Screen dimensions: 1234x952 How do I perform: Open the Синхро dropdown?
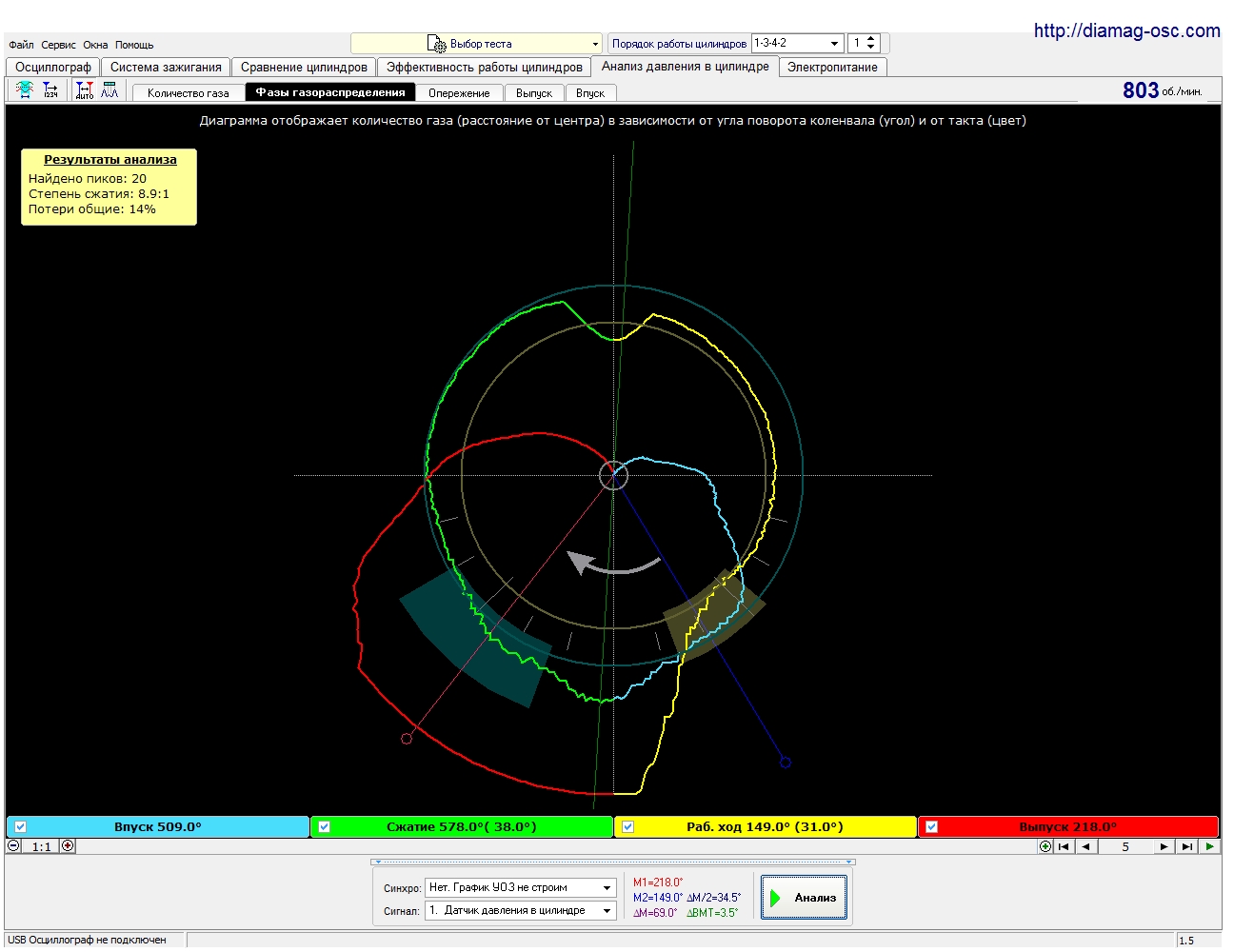[607, 887]
